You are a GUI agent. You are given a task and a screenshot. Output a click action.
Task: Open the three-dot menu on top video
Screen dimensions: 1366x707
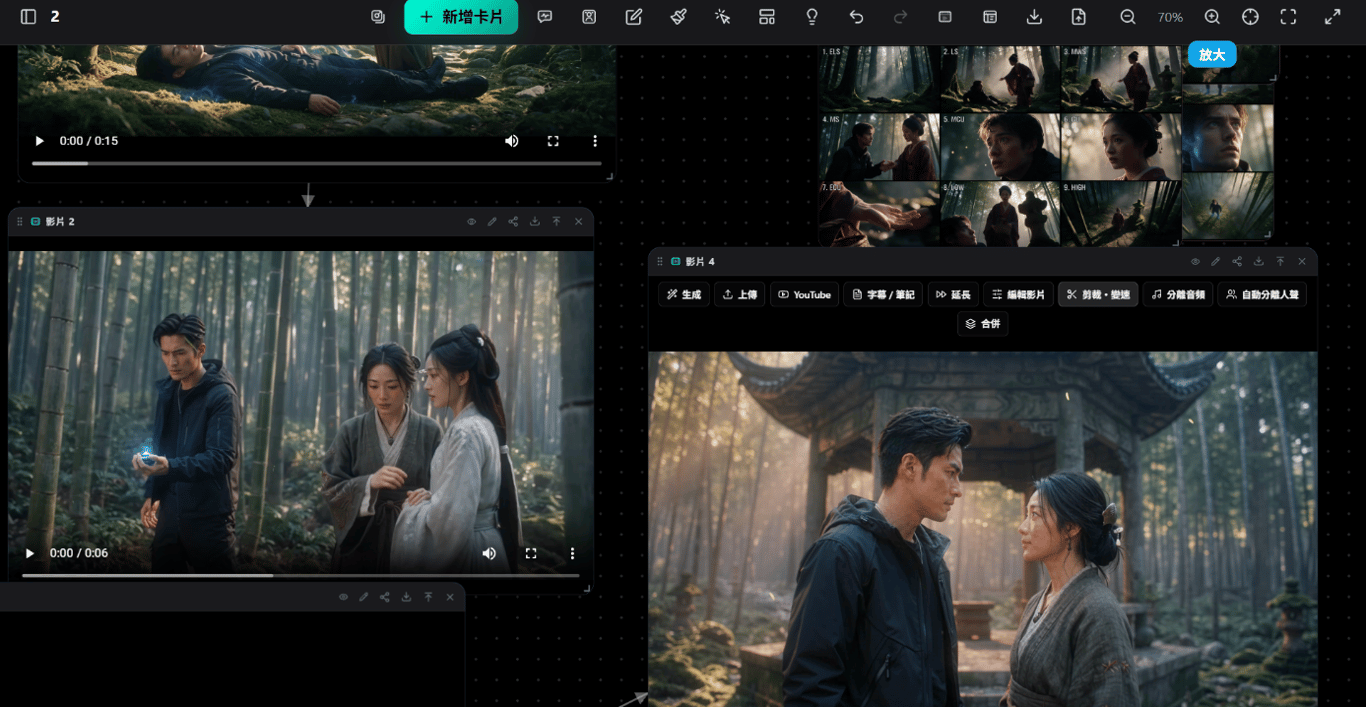click(594, 141)
